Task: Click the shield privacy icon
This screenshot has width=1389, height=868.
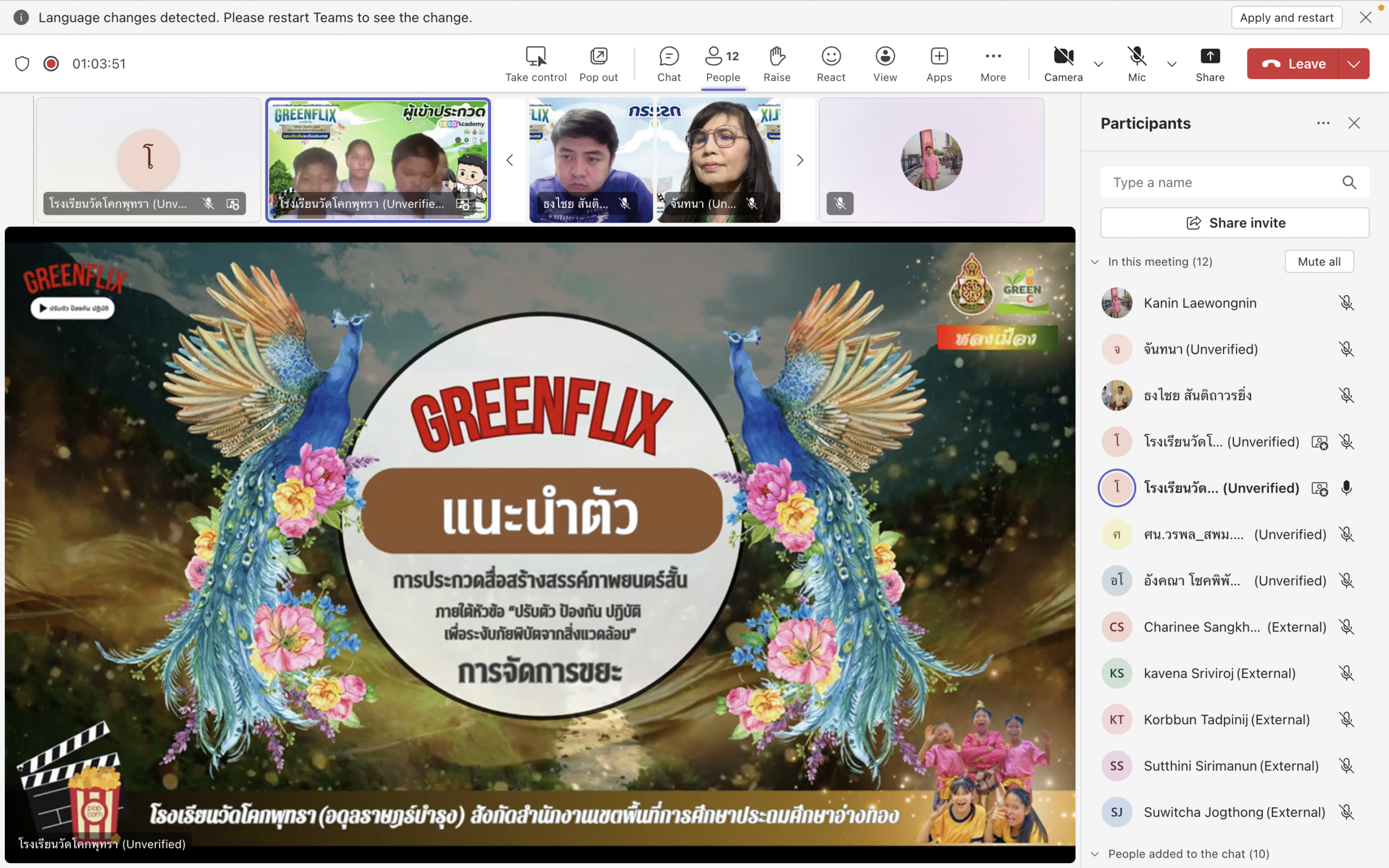Action: 22,63
